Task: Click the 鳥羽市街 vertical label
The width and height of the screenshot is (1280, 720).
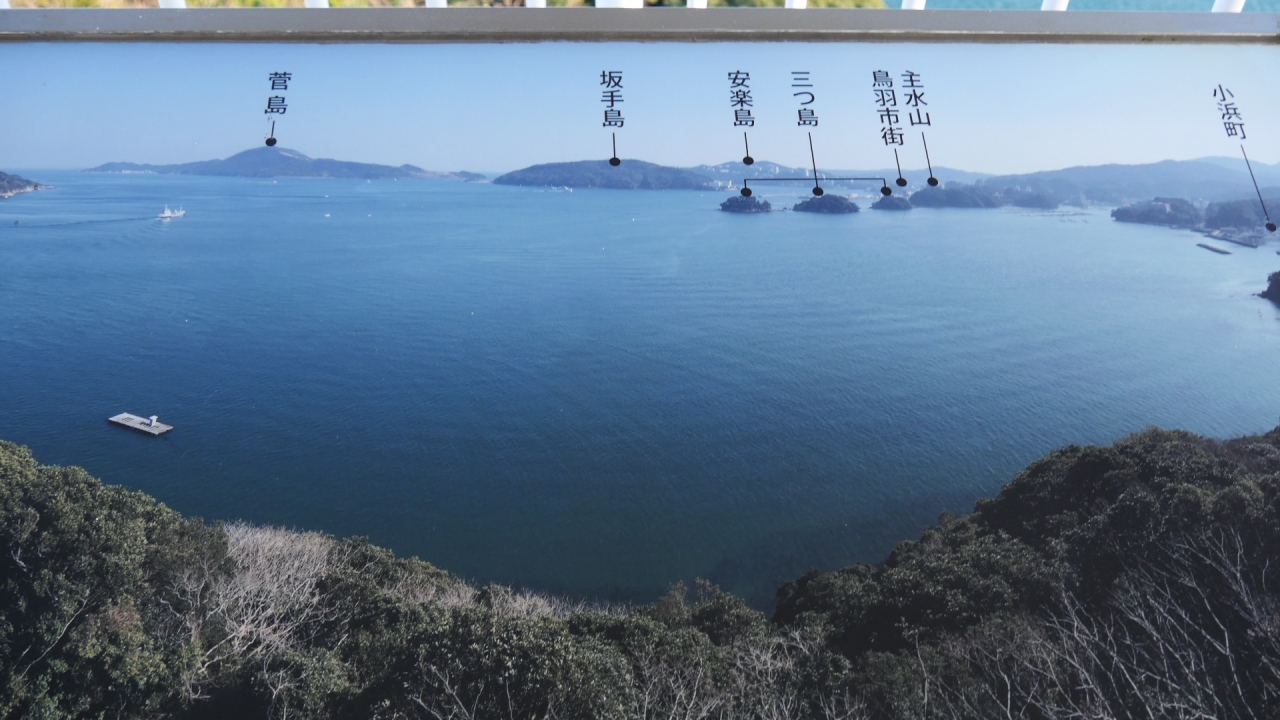Action: click(x=886, y=108)
